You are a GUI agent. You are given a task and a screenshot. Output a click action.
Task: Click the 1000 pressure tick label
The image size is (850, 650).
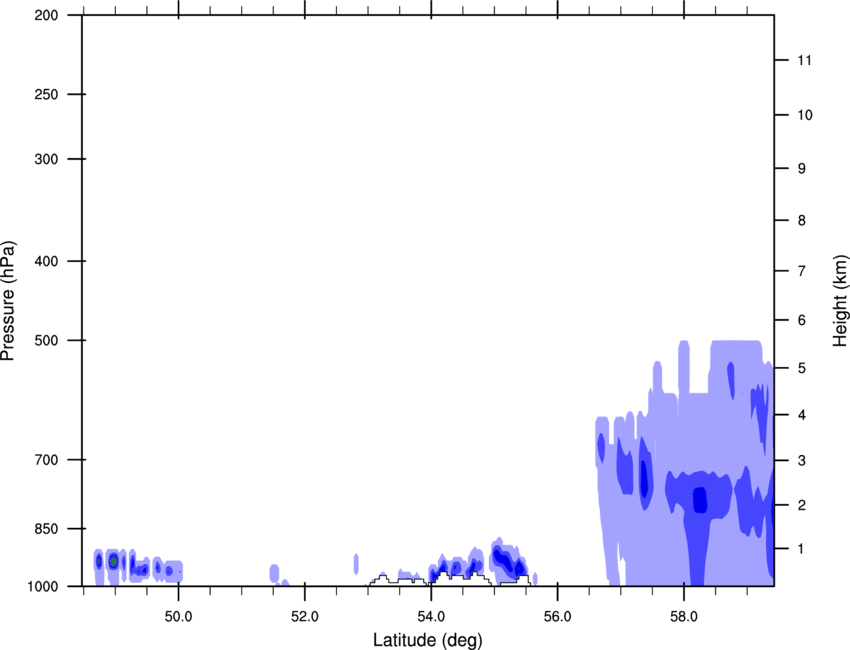pyautogui.click(x=42, y=587)
